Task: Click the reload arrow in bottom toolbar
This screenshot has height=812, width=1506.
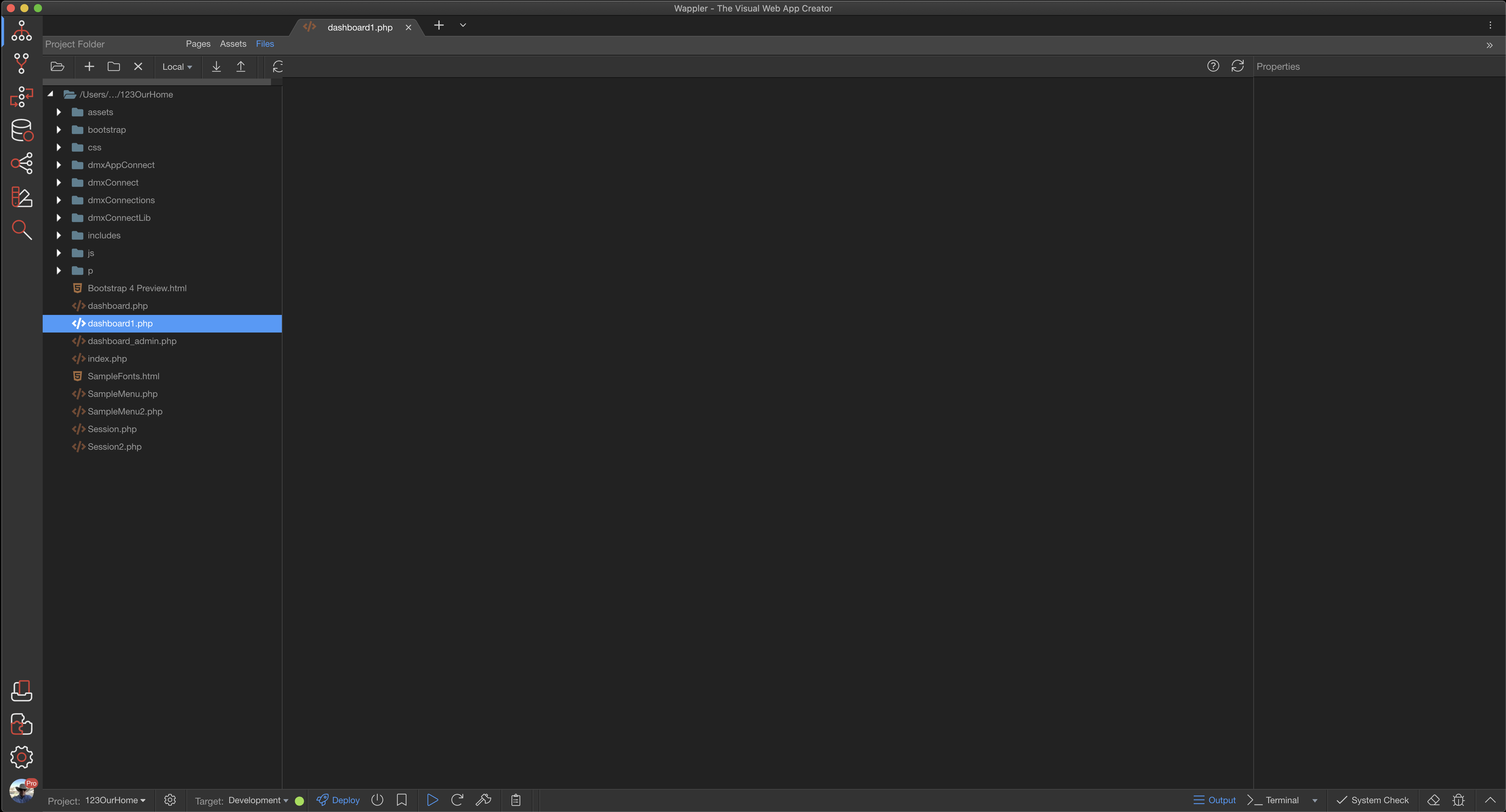Action: click(x=457, y=800)
